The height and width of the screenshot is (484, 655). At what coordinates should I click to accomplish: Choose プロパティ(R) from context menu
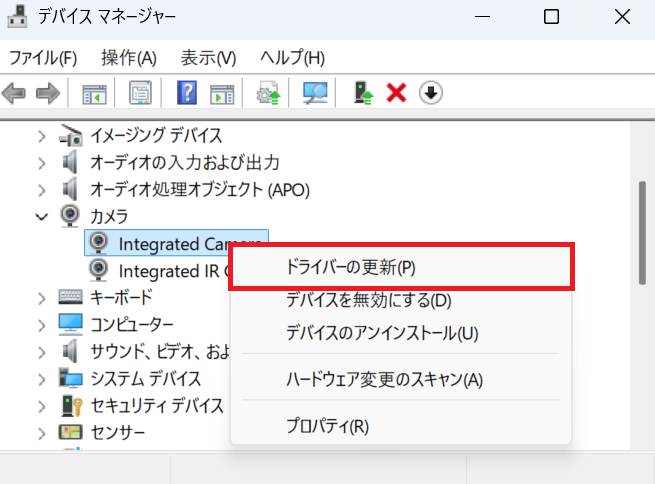pyautogui.click(x=401, y=426)
